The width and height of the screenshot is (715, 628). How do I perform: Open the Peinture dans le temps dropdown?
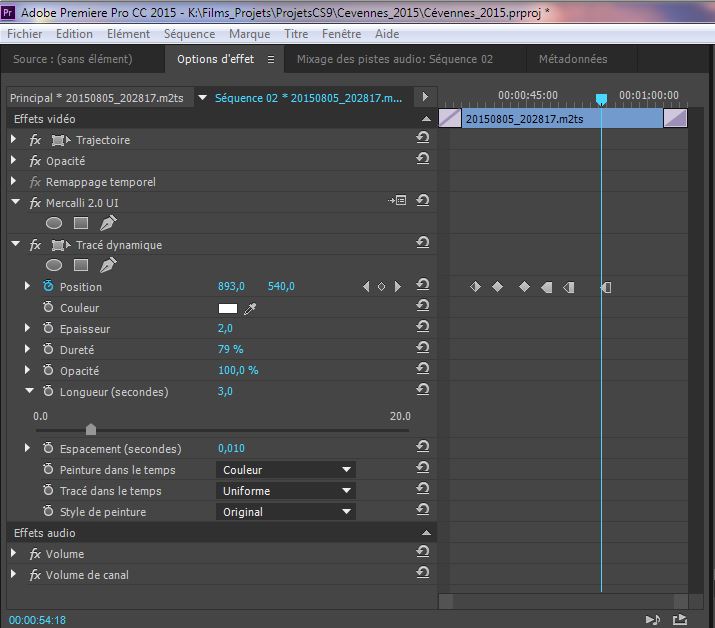click(x=286, y=470)
